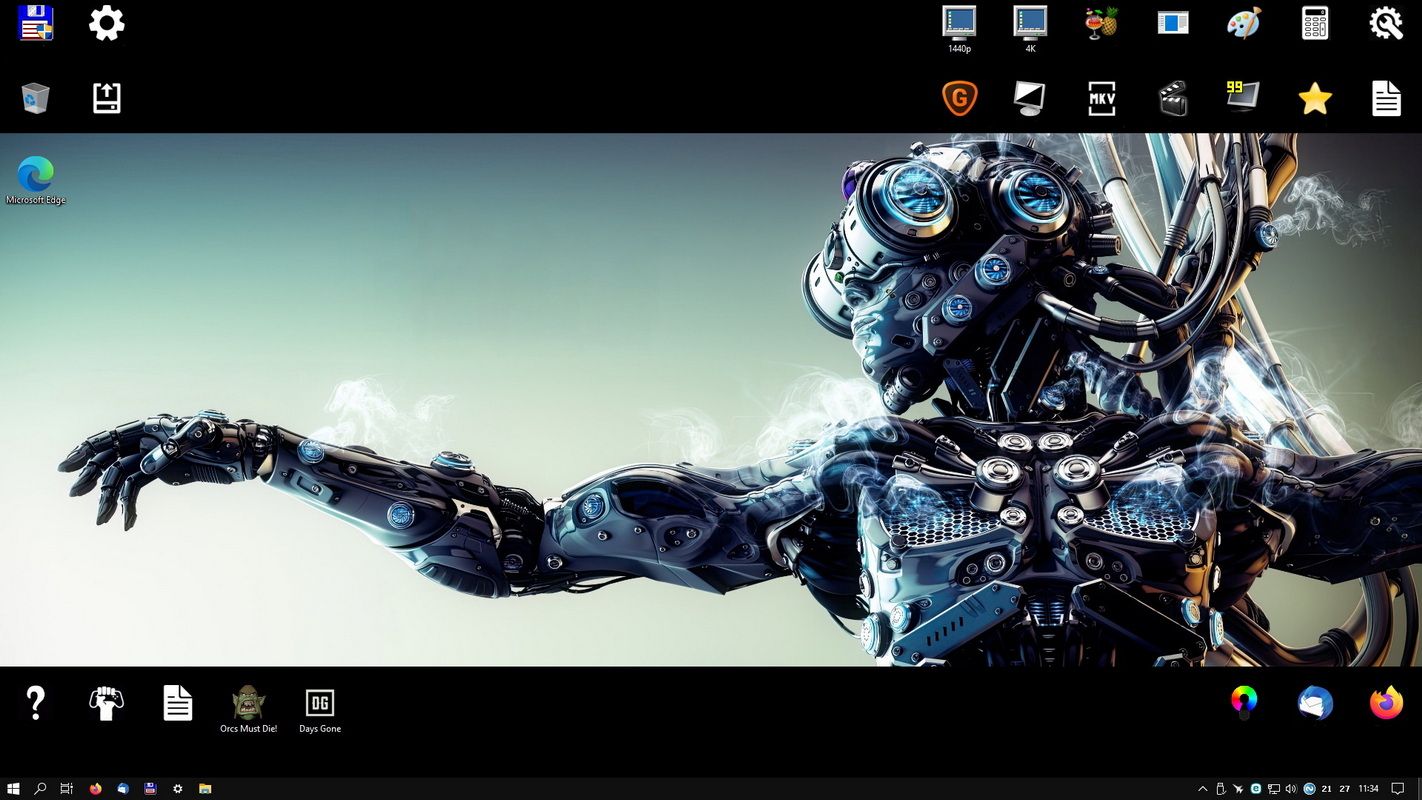Screen dimensions: 1422x800
Task: Open the 4K monitor shortcut
Action: click(x=1030, y=29)
